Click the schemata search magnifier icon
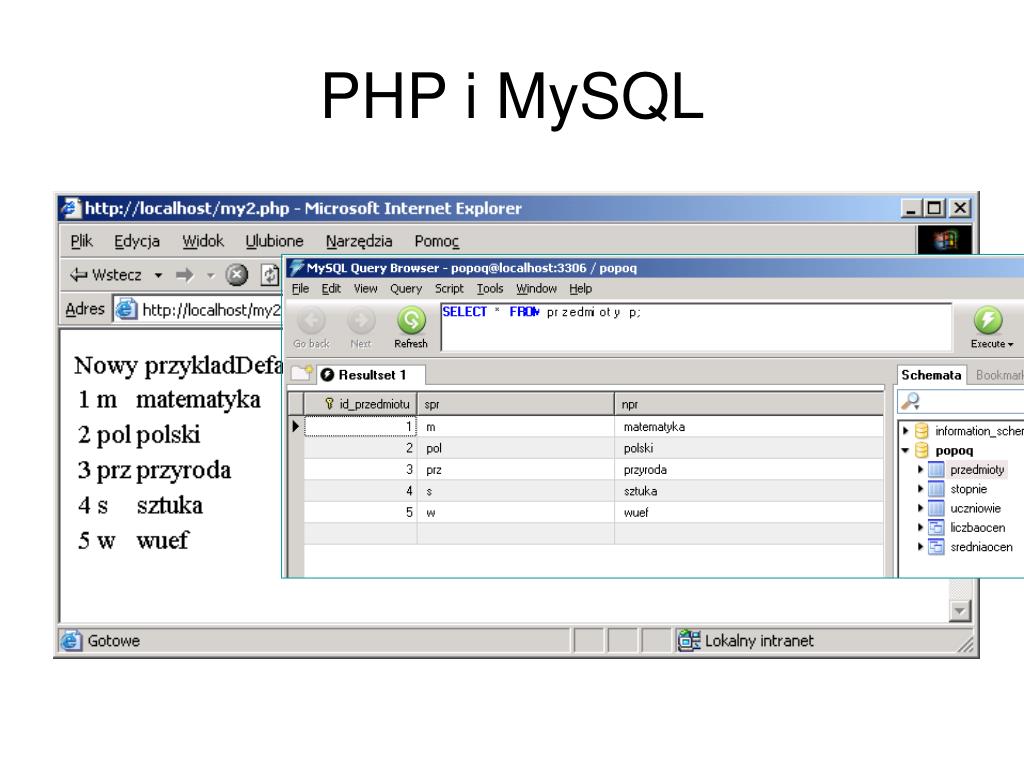Image resolution: width=1024 pixels, height=768 pixels. 910,401
